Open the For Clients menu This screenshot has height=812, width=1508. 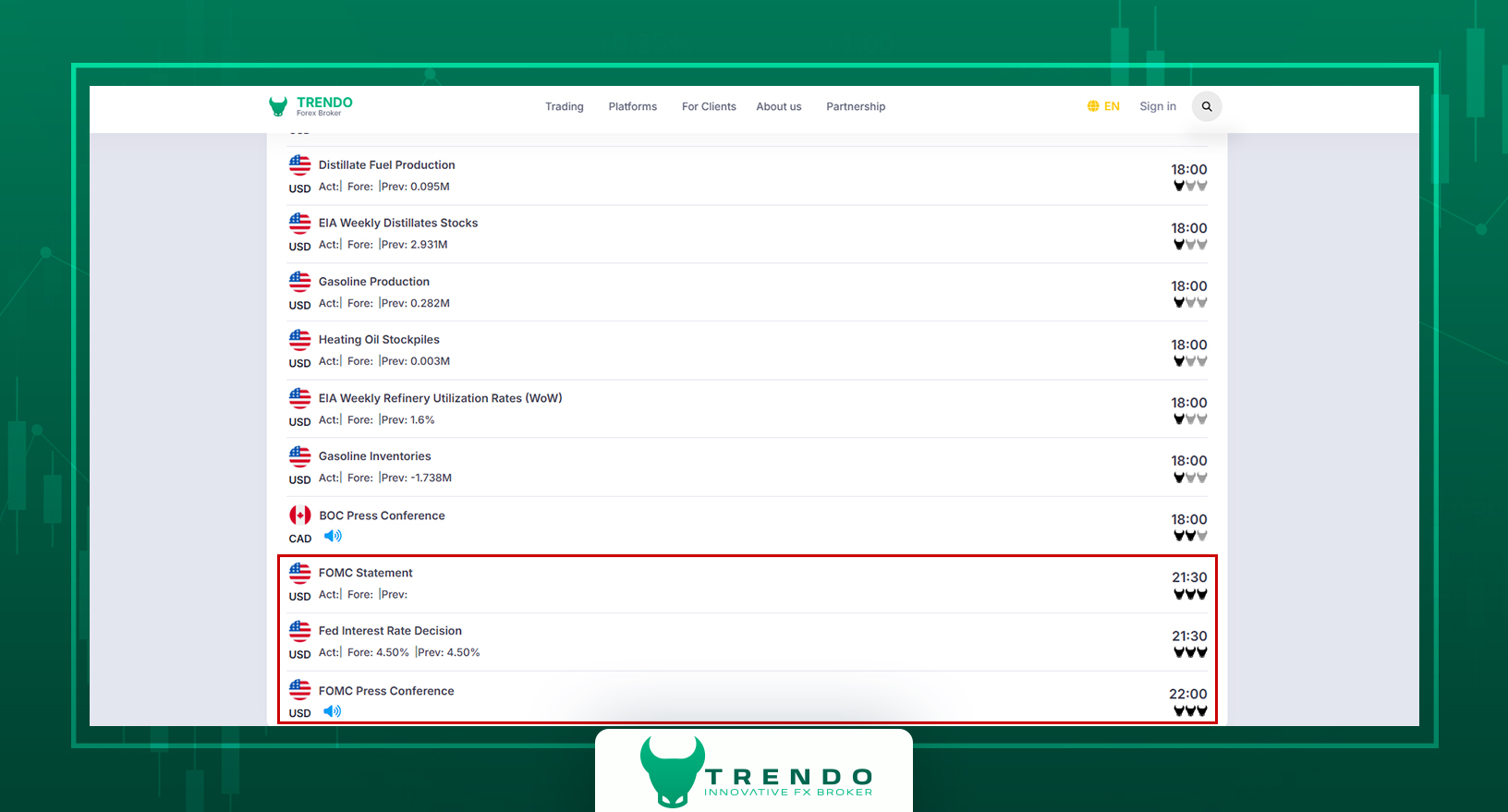click(709, 106)
